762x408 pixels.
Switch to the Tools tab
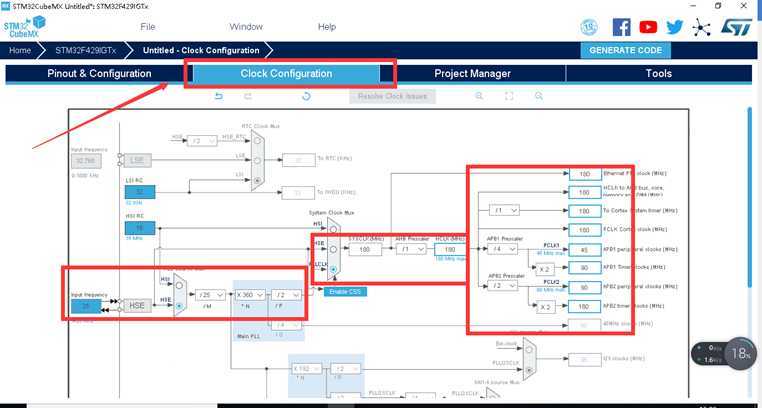click(x=659, y=73)
